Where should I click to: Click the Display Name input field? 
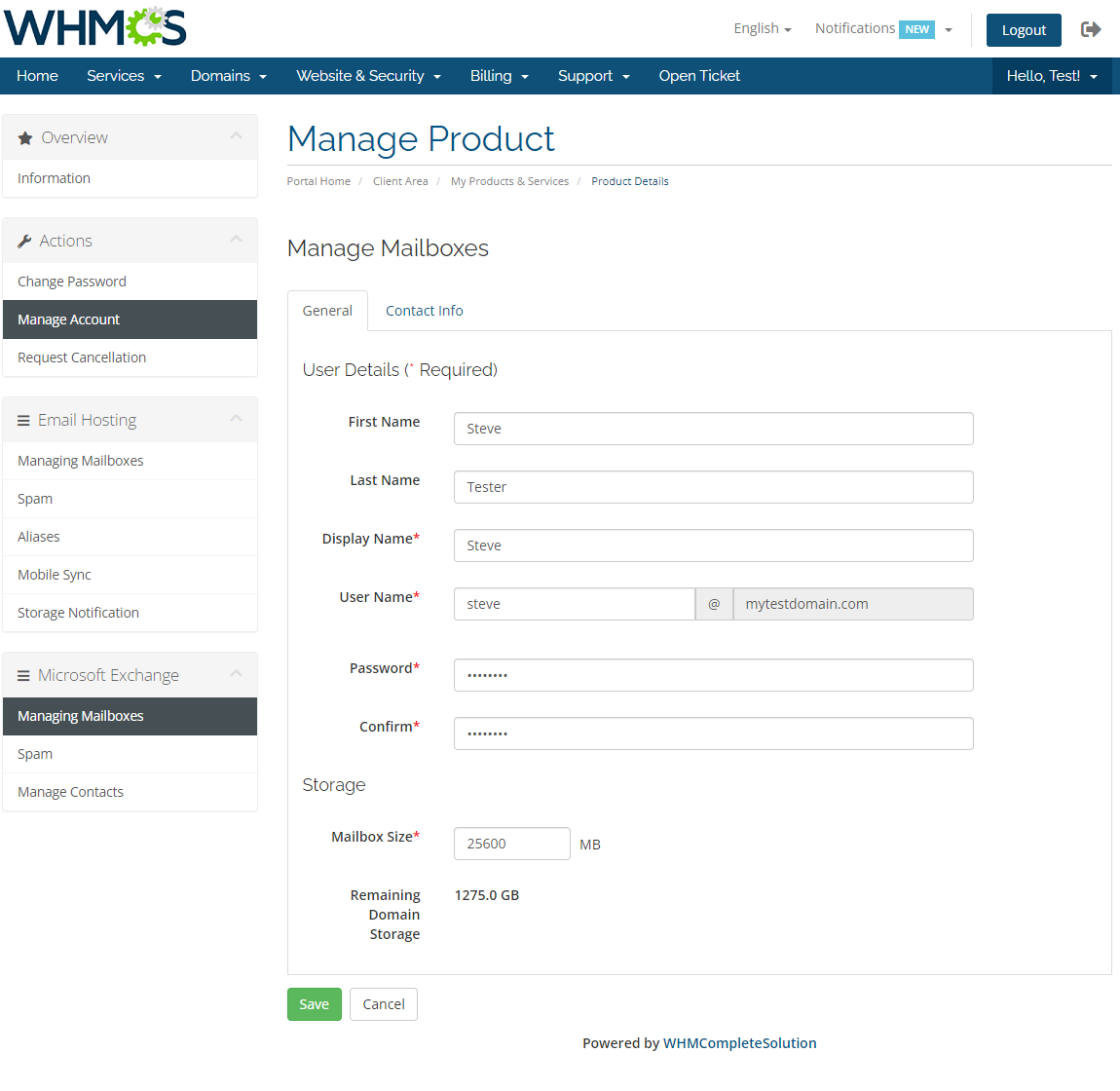(x=713, y=545)
